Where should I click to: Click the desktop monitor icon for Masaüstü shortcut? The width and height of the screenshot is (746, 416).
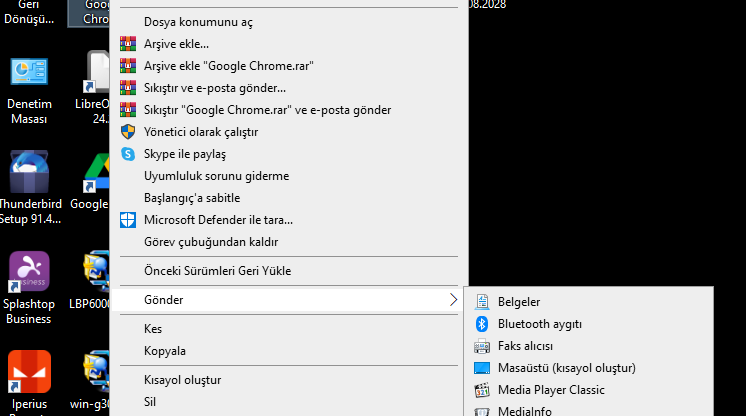482,368
